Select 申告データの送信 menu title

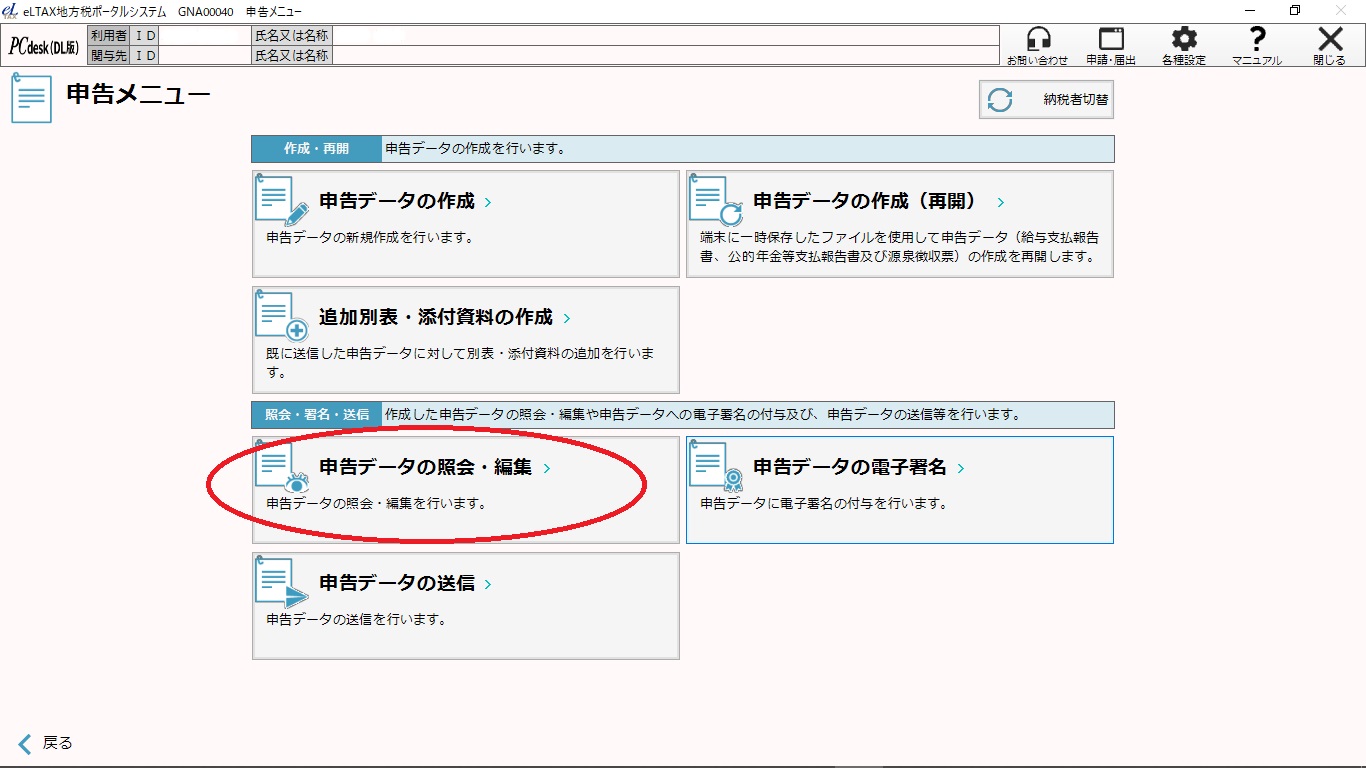point(397,583)
